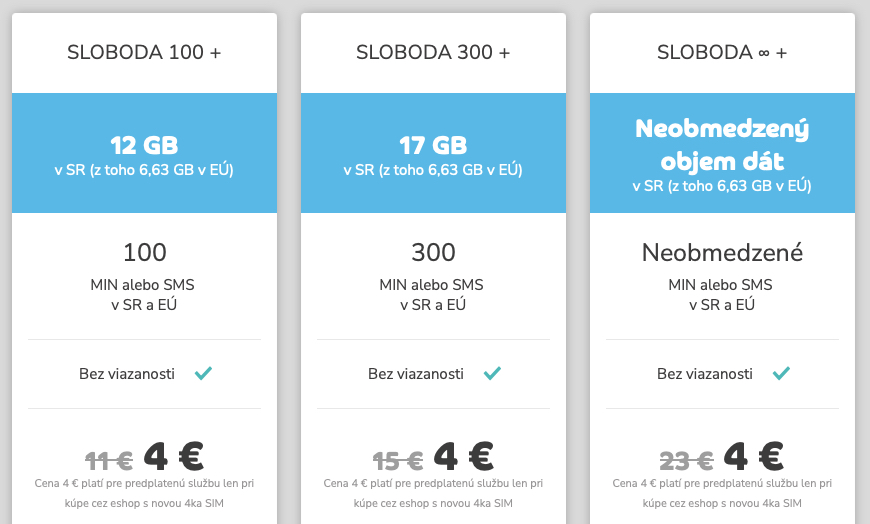Click Bez viazanosti label in the first card
This screenshot has height=524, width=870.
point(127,374)
